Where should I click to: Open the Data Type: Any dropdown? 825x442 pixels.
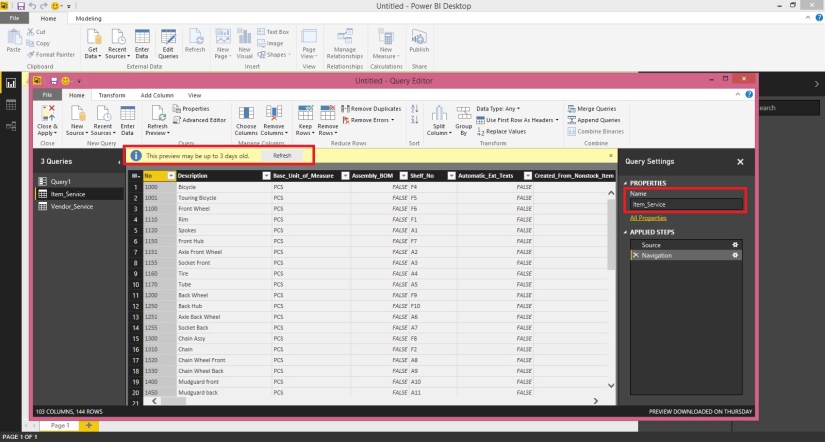[x=498, y=109]
